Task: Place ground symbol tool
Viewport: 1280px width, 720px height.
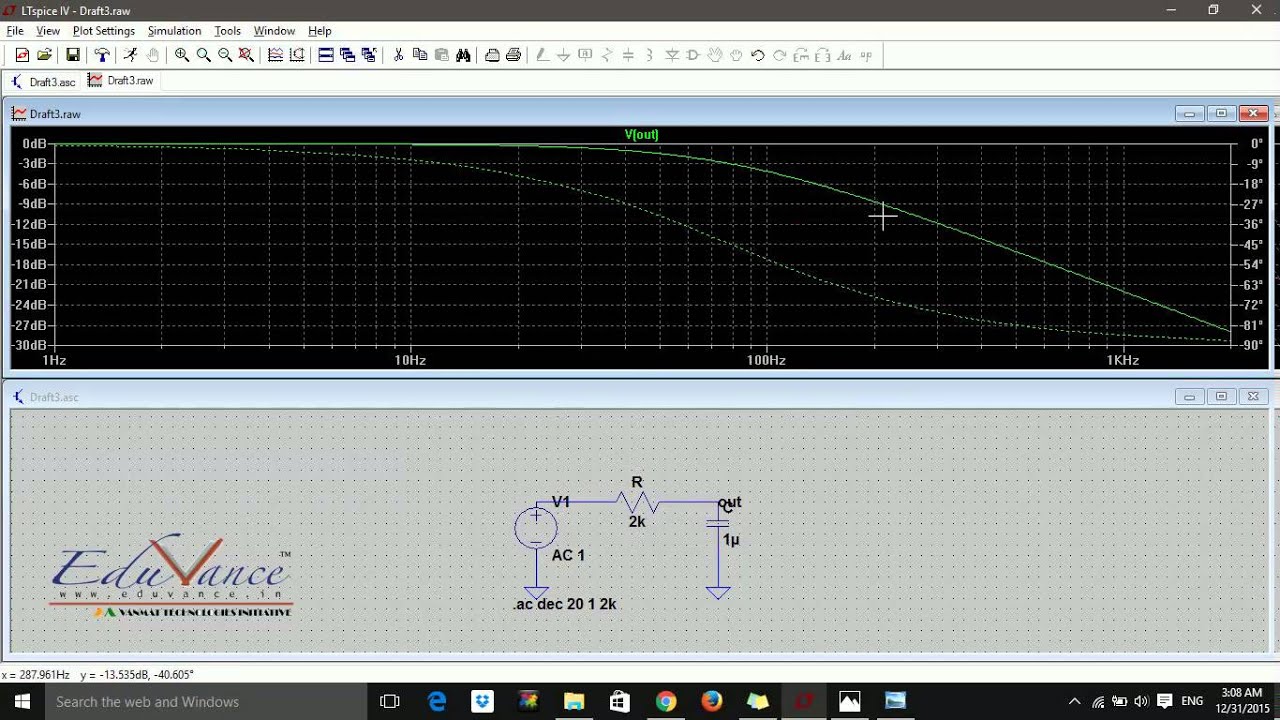Action: (564, 55)
